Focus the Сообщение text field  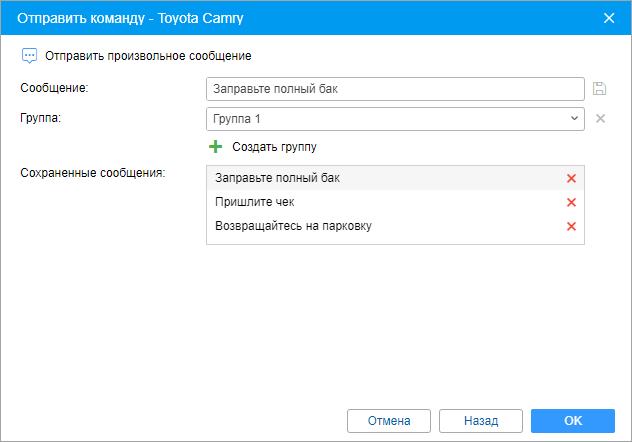click(x=395, y=89)
